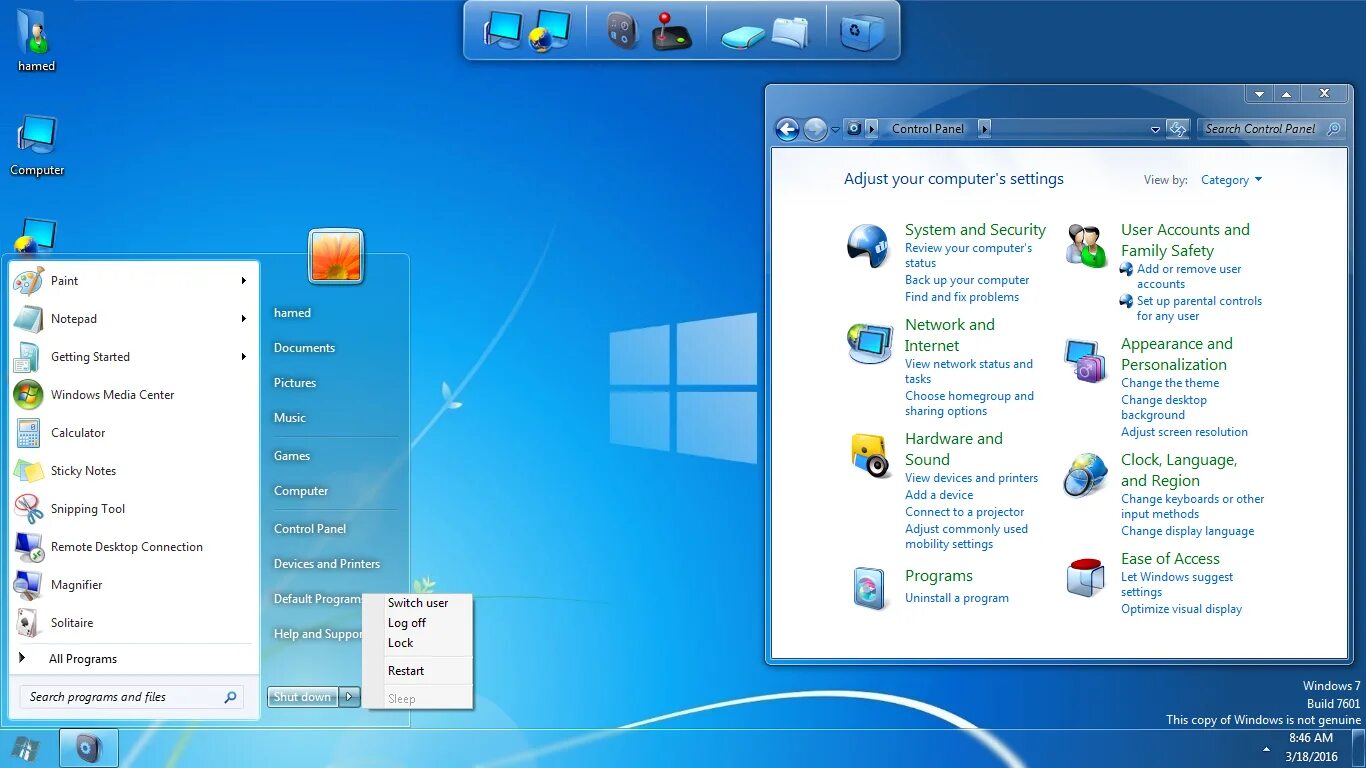The image size is (1366, 768).
Task: Open Devices and Printers in Start menu
Action: (327, 564)
